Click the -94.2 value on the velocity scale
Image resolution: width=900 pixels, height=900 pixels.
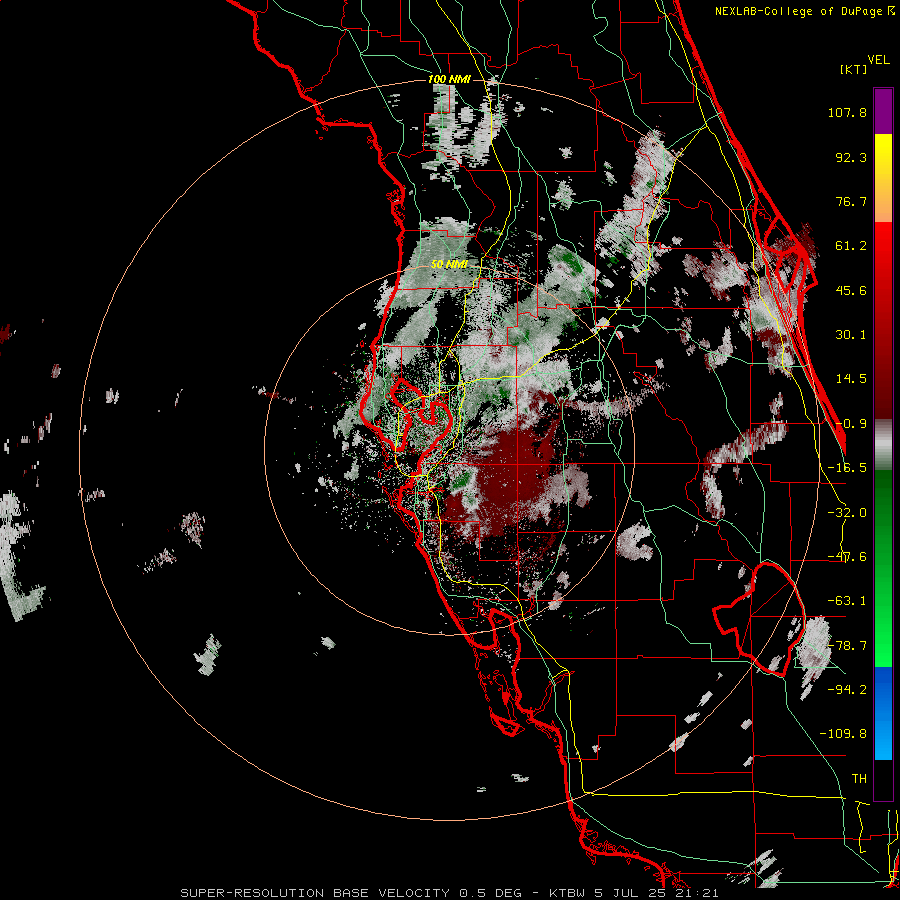[x=847, y=689]
